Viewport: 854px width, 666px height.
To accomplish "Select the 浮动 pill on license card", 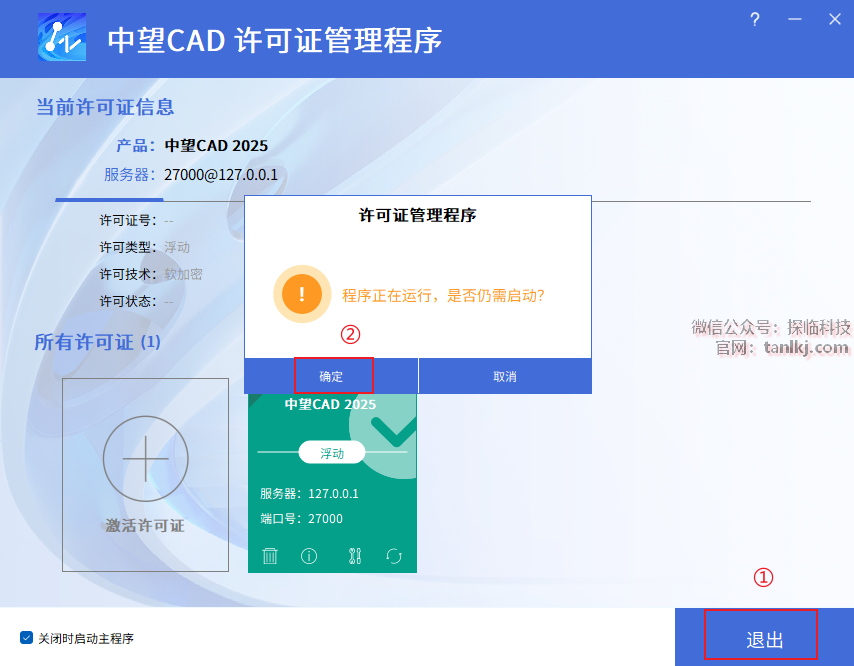I will pos(332,453).
